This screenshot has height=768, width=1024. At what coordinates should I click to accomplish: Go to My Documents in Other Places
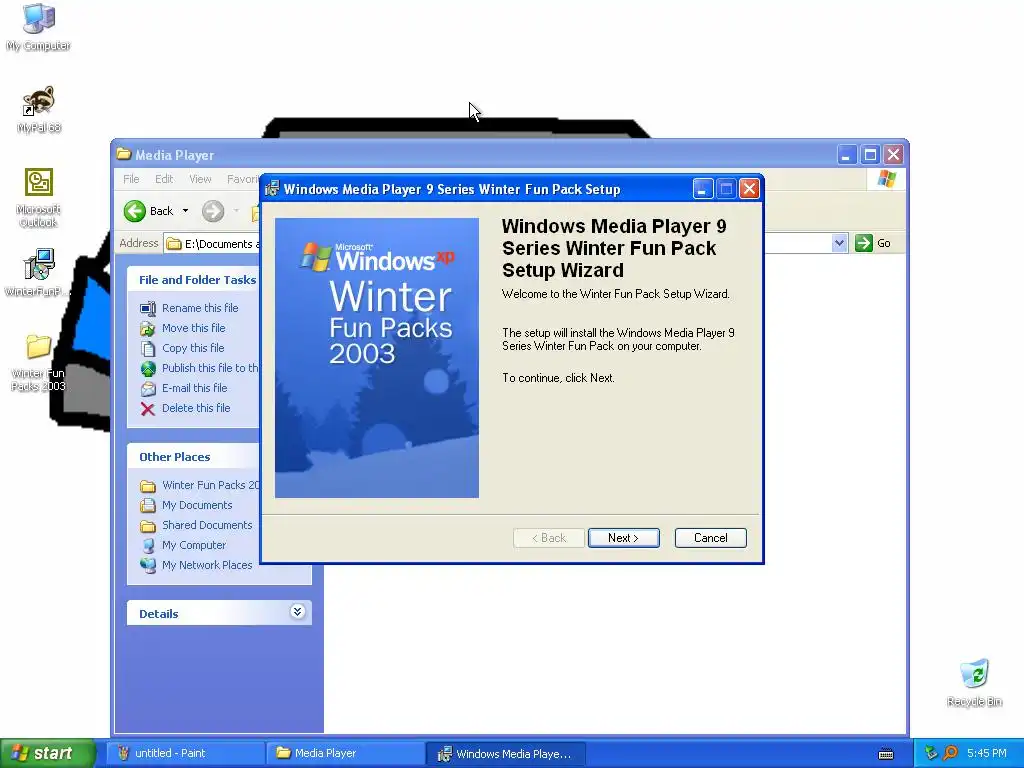tap(197, 505)
